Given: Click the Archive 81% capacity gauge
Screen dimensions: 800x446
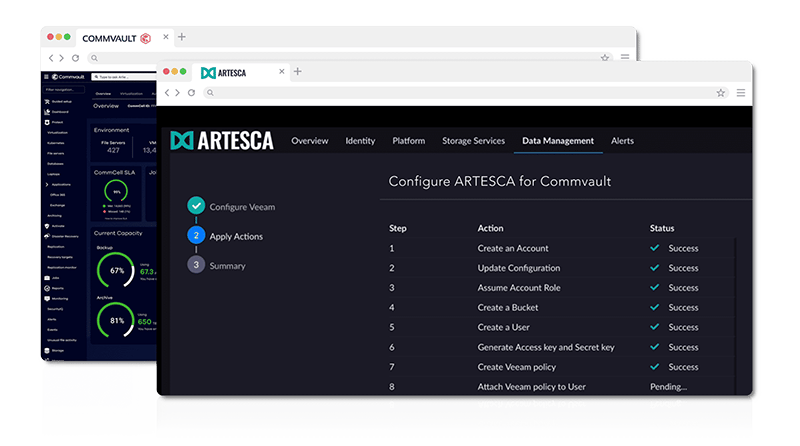Looking at the screenshot, I should coord(116,320).
